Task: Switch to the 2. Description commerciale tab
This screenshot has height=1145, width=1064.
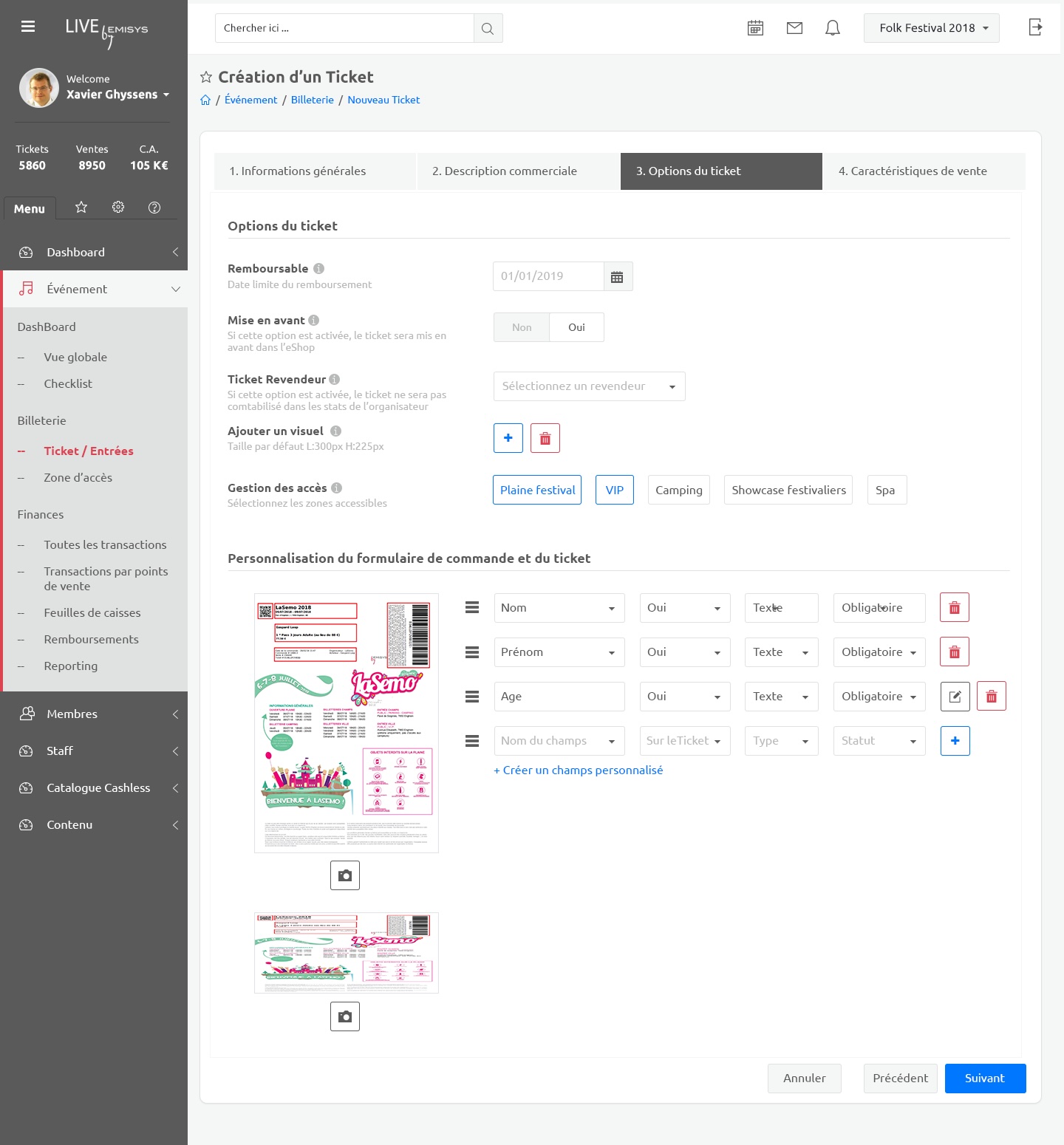Action: [518, 171]
